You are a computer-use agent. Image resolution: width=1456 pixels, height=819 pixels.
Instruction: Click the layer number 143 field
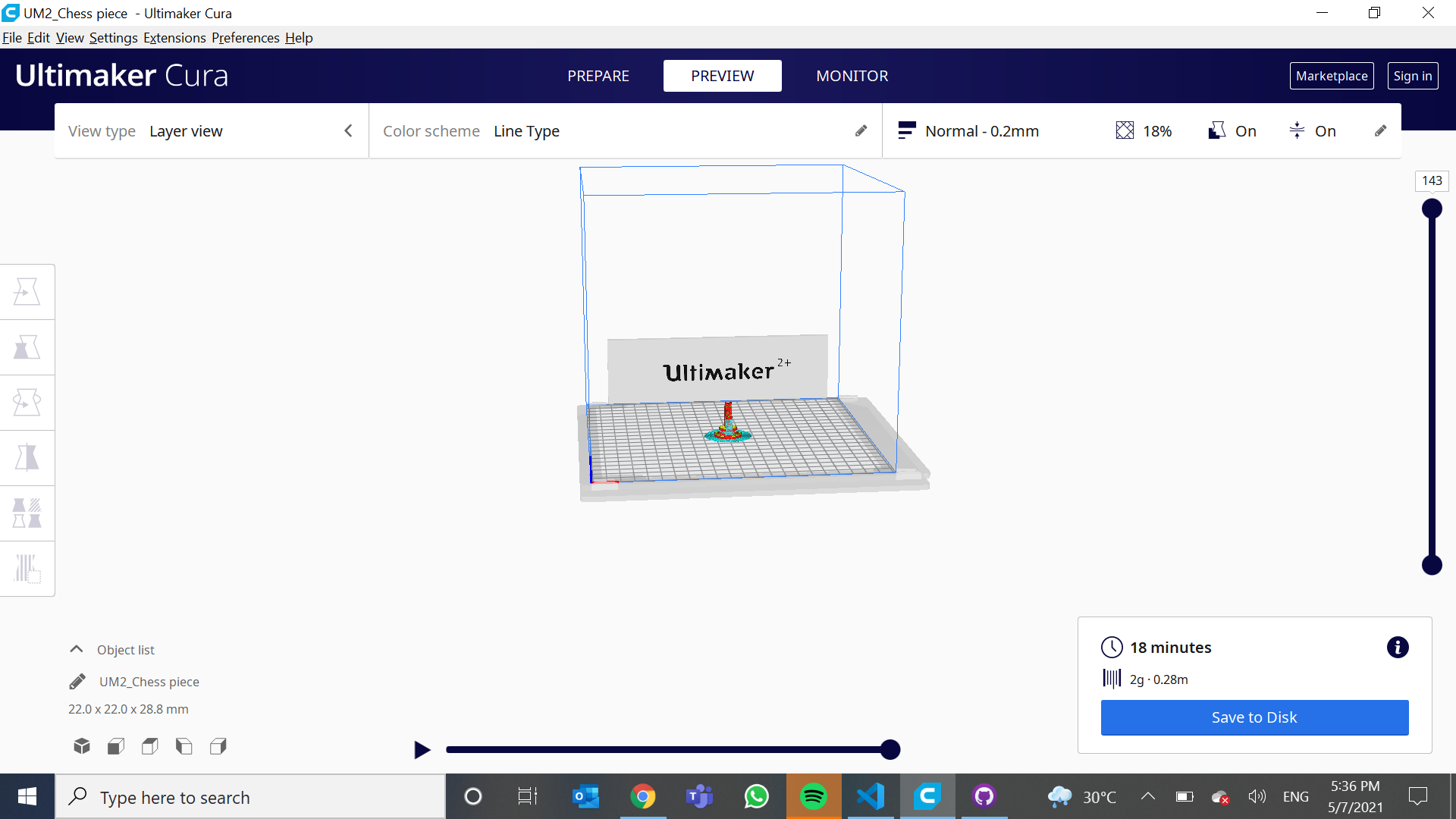1432,180
